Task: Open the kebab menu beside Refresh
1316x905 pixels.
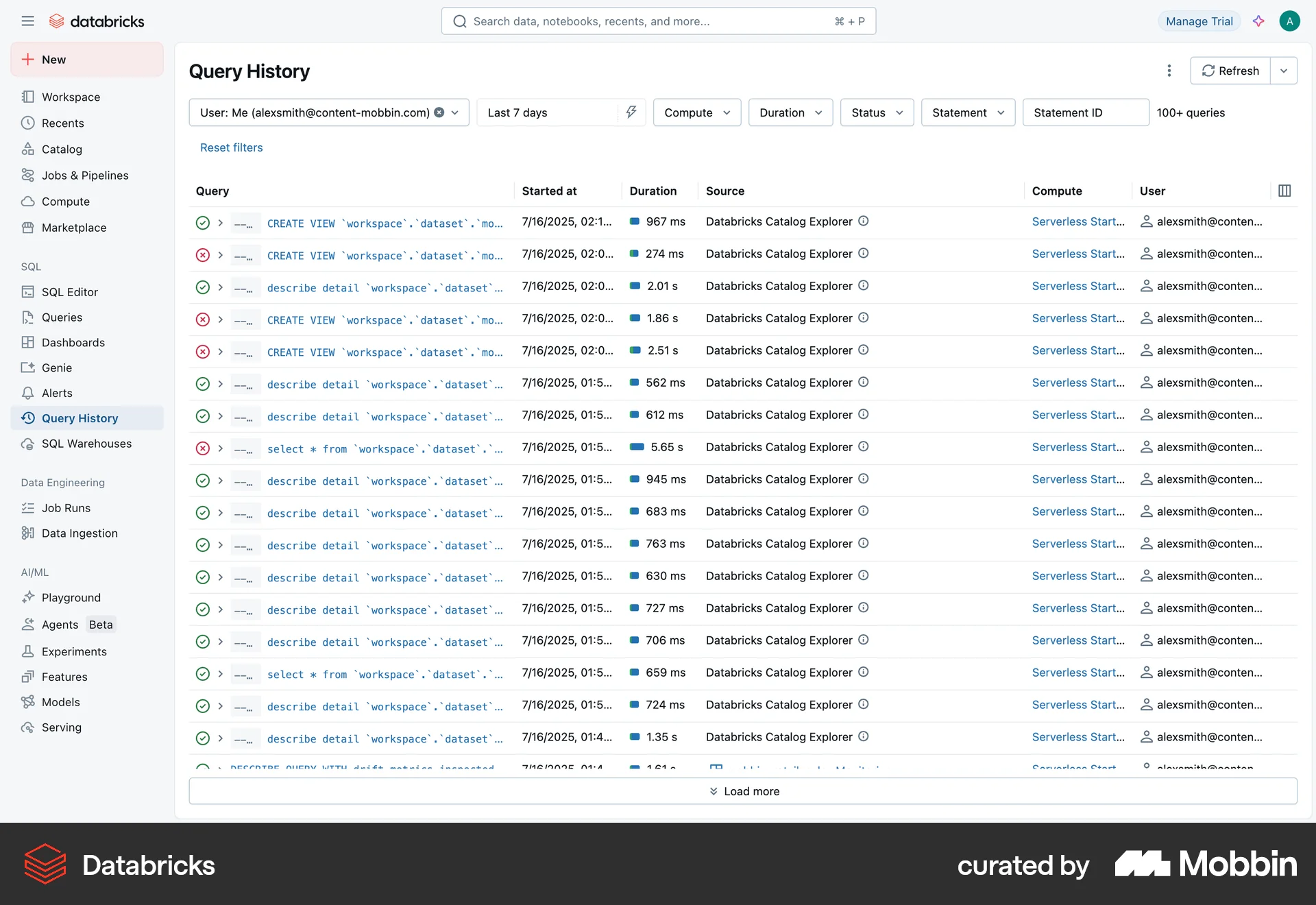Action: tap(1169, 71)
